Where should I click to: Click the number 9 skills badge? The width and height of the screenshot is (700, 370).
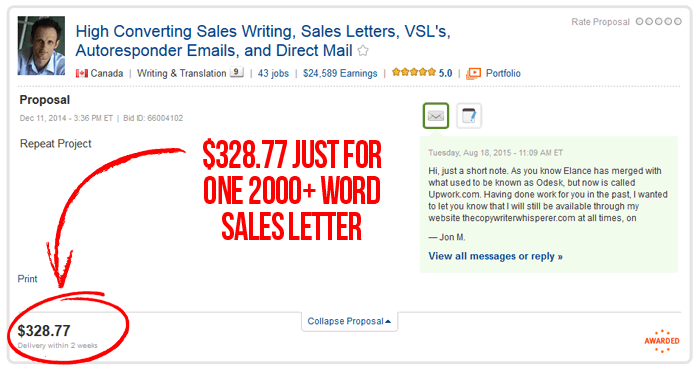click(236, 72)
